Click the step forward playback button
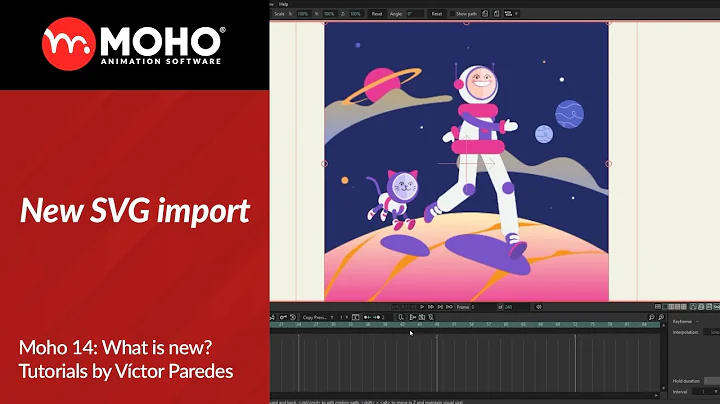720x404 pixels. (x=431, y=307)
